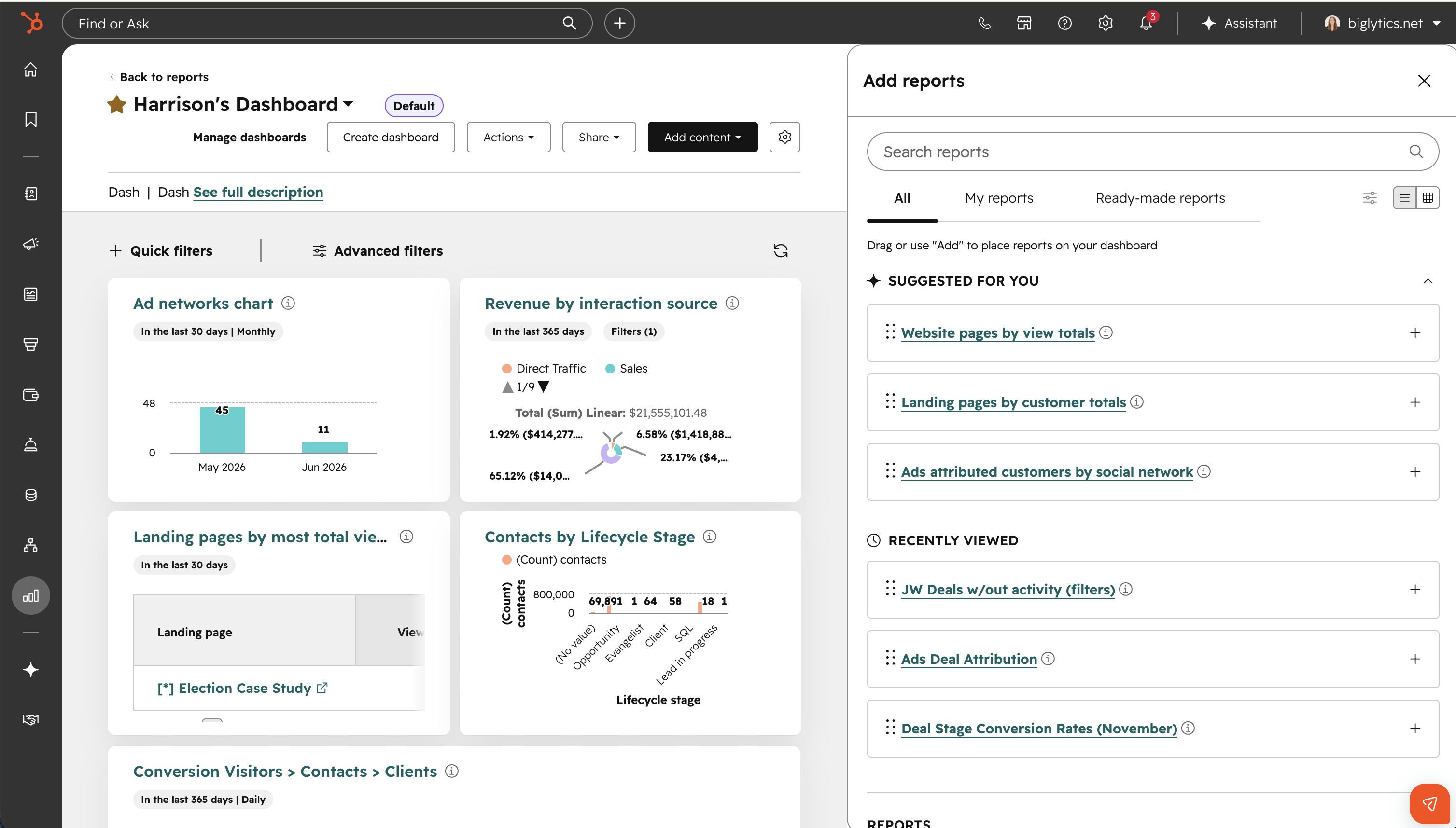Toggle the Sales legend series
This screenshot has height=828, width=1456.
(627, 369)
